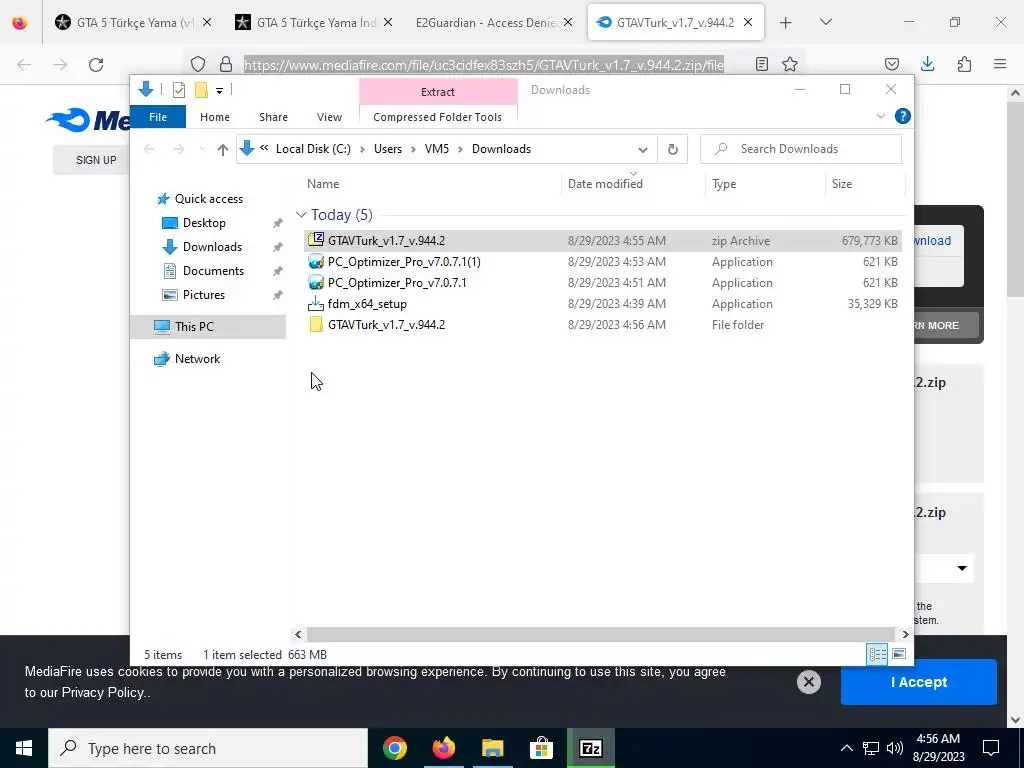Click the Explorer Help question mark icon
The image size is (1024, 768).
903,116
